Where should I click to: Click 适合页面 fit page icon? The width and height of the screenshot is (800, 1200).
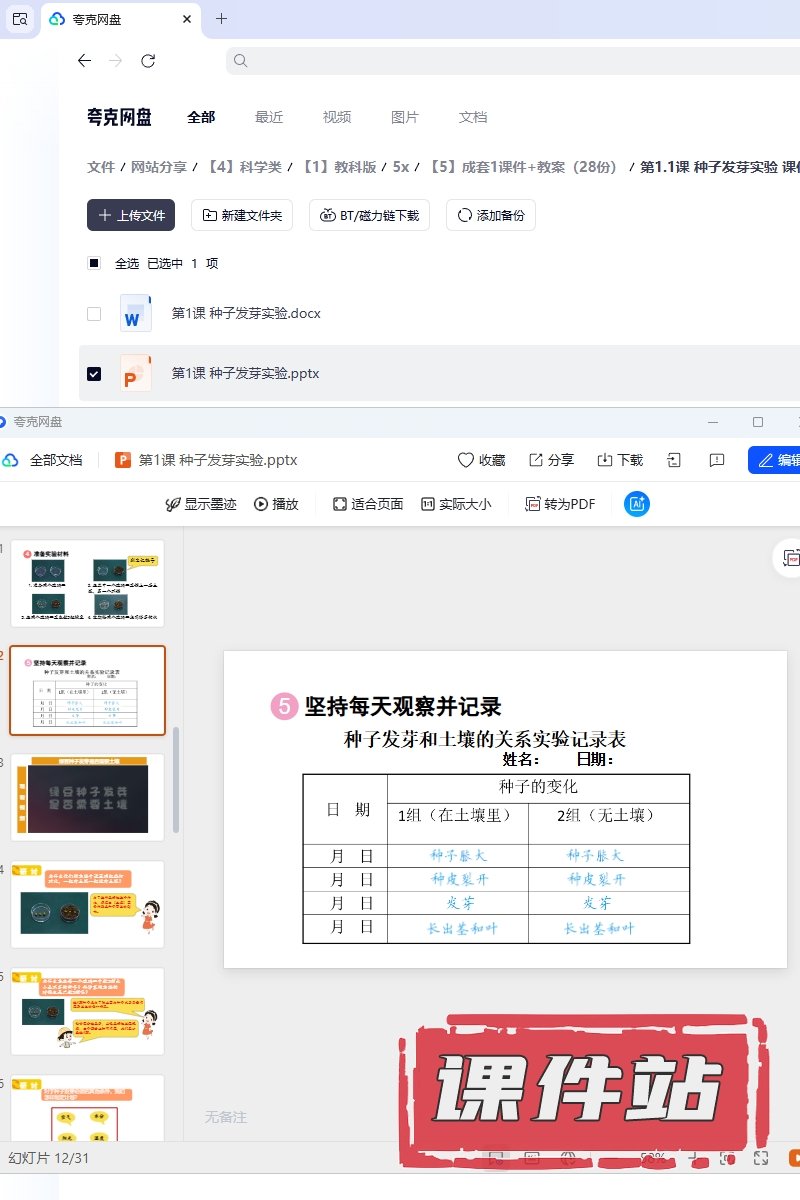point(340,504)
